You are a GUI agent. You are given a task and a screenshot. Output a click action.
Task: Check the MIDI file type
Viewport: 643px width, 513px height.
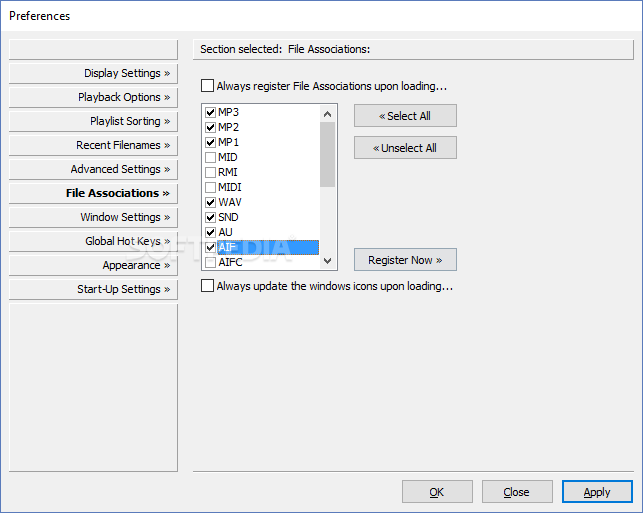[210, 187]
